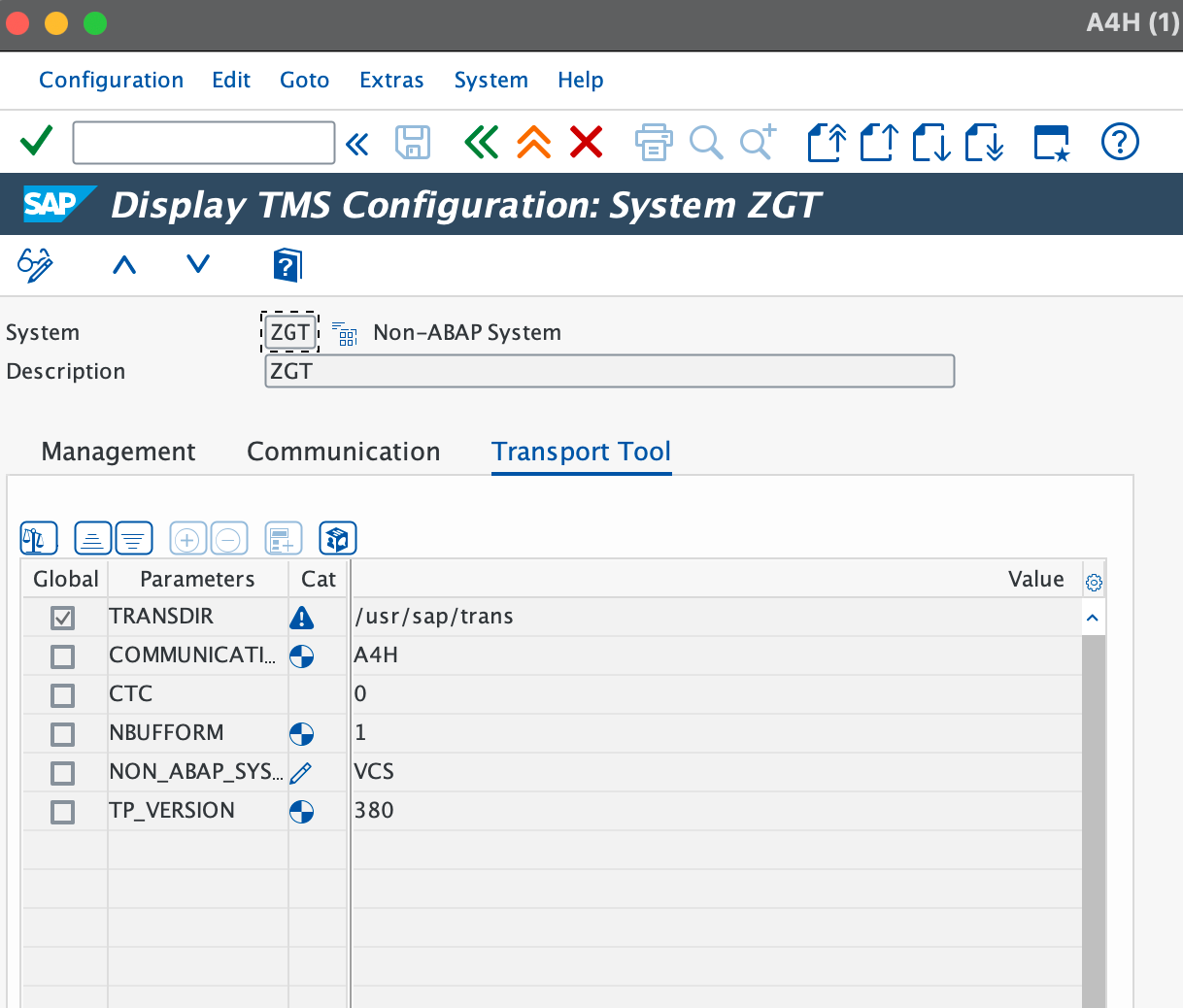Collapse the command field with the double-chevron

coord(357,145)
